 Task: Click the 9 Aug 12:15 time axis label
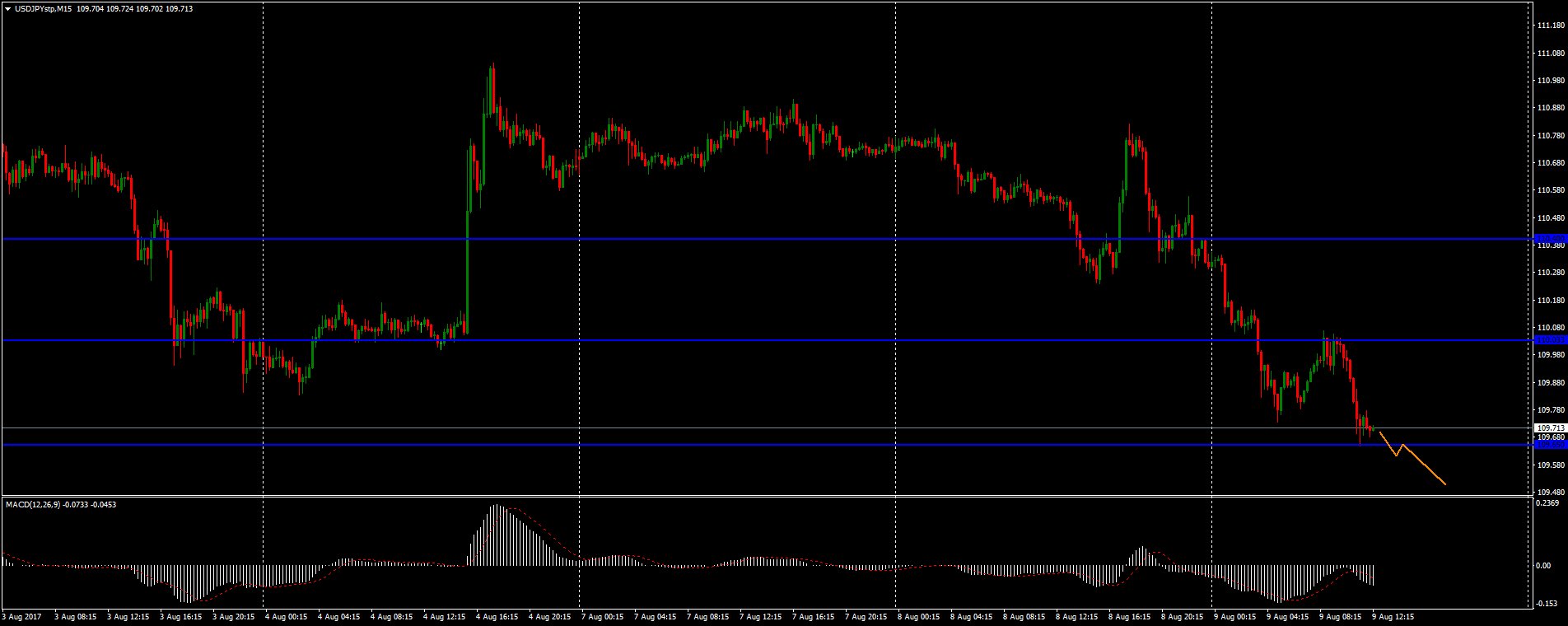(1393, 616)
